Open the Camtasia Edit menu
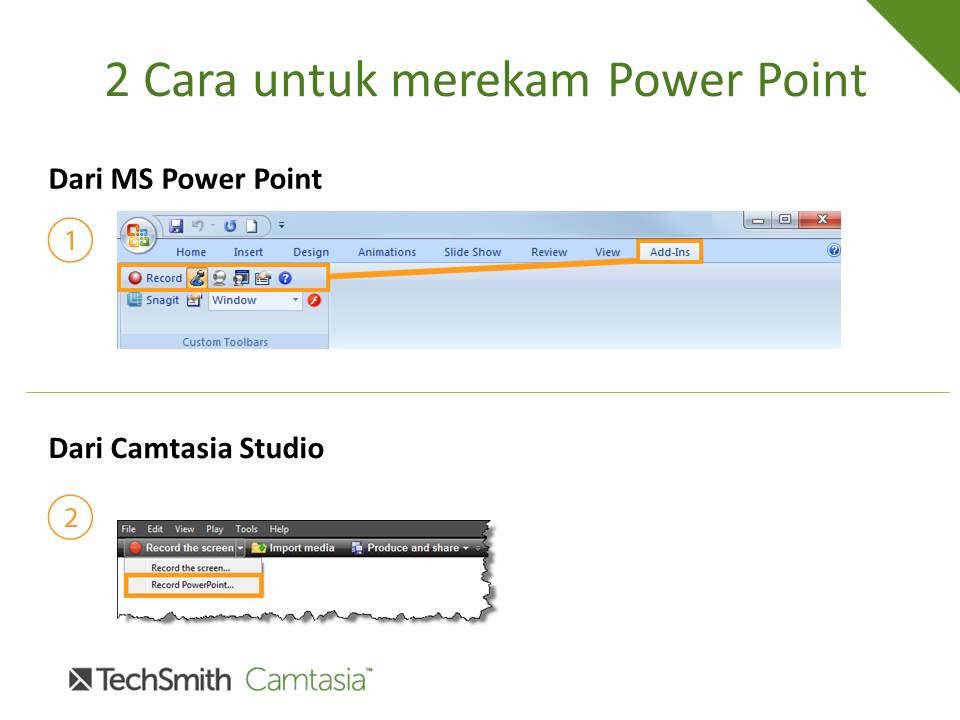 [x=155, y=529]
